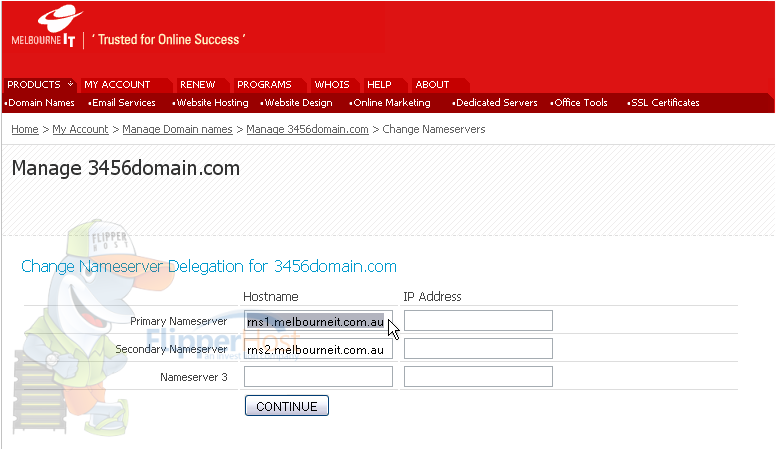Screen dimensions: 776x450
Task: Select Email Services in the submenu
Action: pyautogui.click(x=123, y=103)
